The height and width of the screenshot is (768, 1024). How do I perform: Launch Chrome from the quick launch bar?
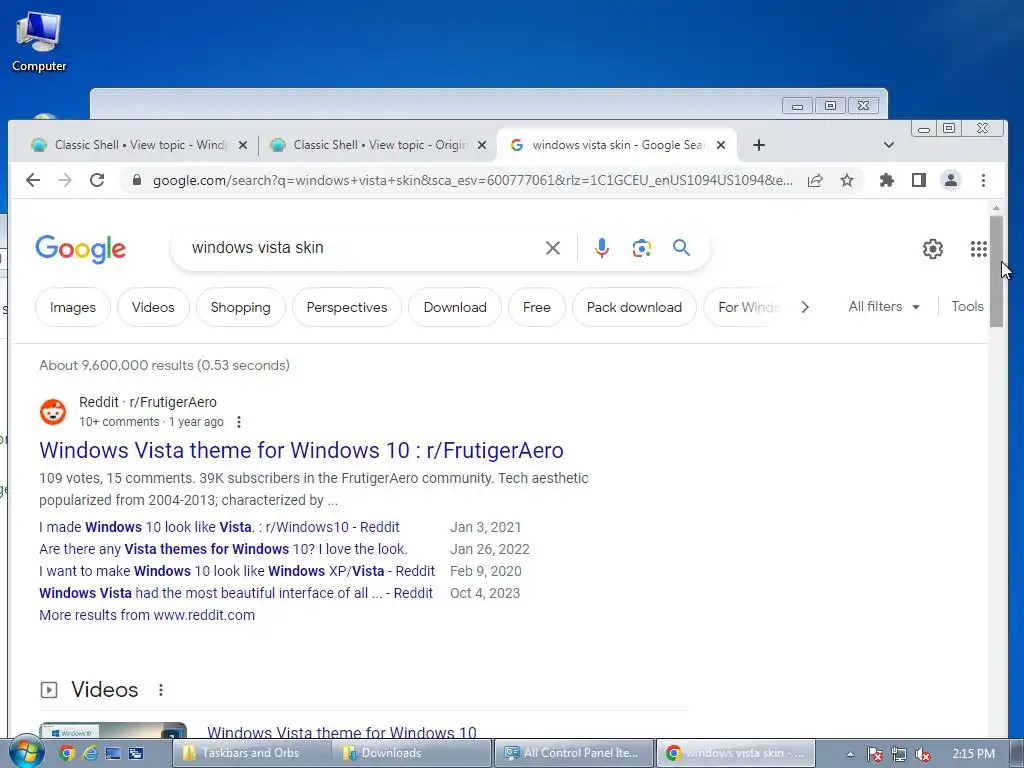tap(67, 753)
